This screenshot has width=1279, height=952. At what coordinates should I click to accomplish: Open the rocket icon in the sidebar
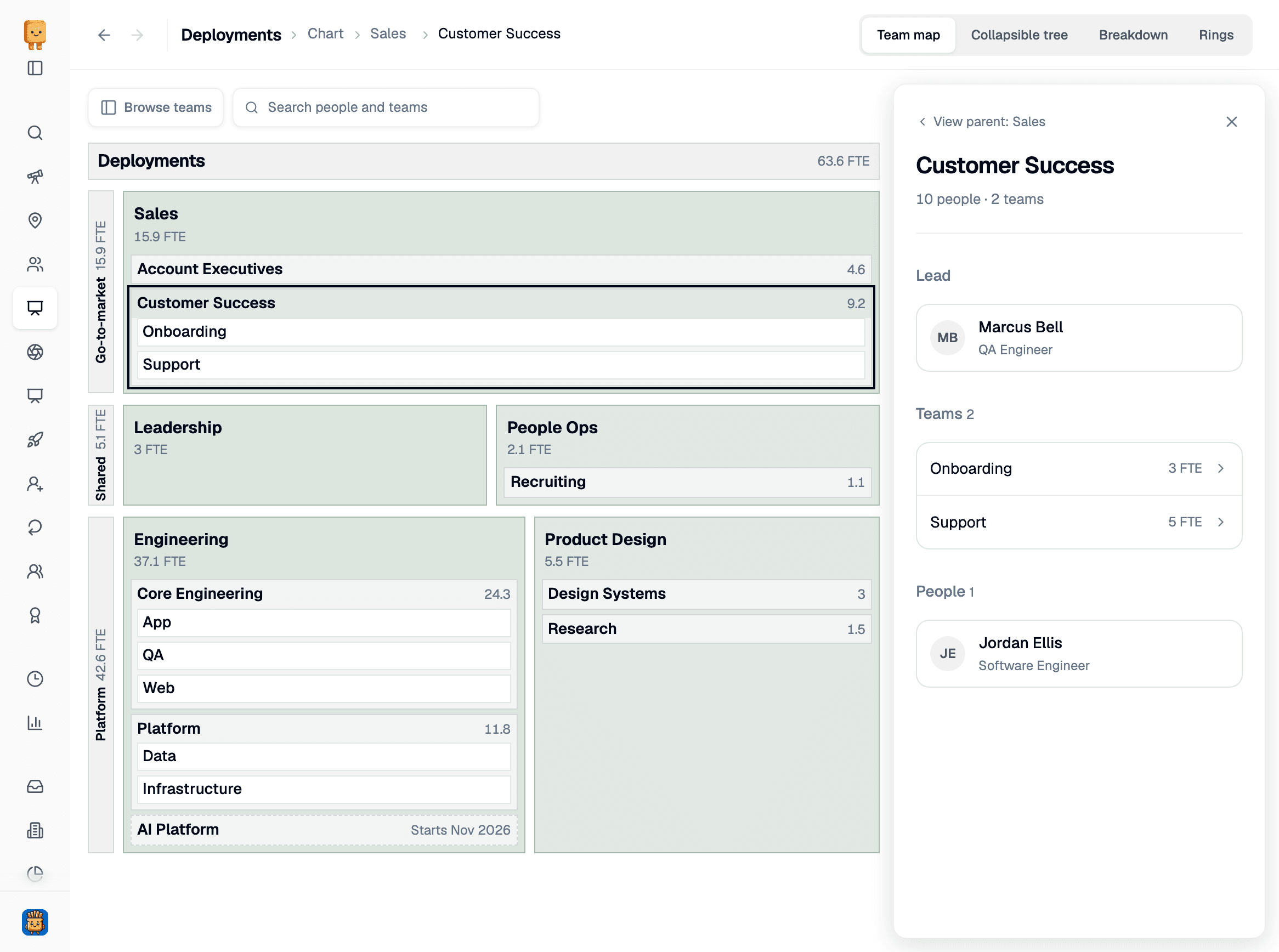click(x=35, y=440)
